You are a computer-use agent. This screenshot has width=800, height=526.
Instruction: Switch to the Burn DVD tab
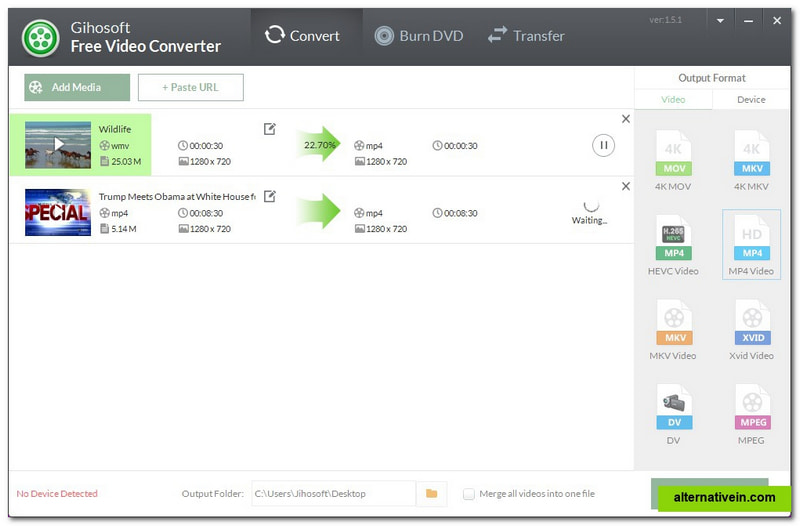419,36
